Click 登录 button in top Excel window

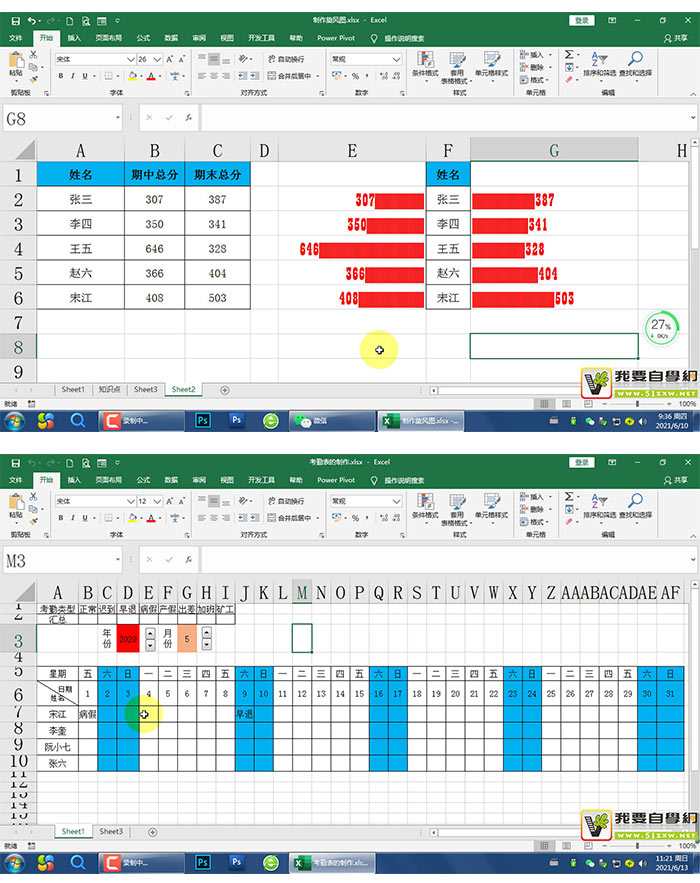pos(582,20)
